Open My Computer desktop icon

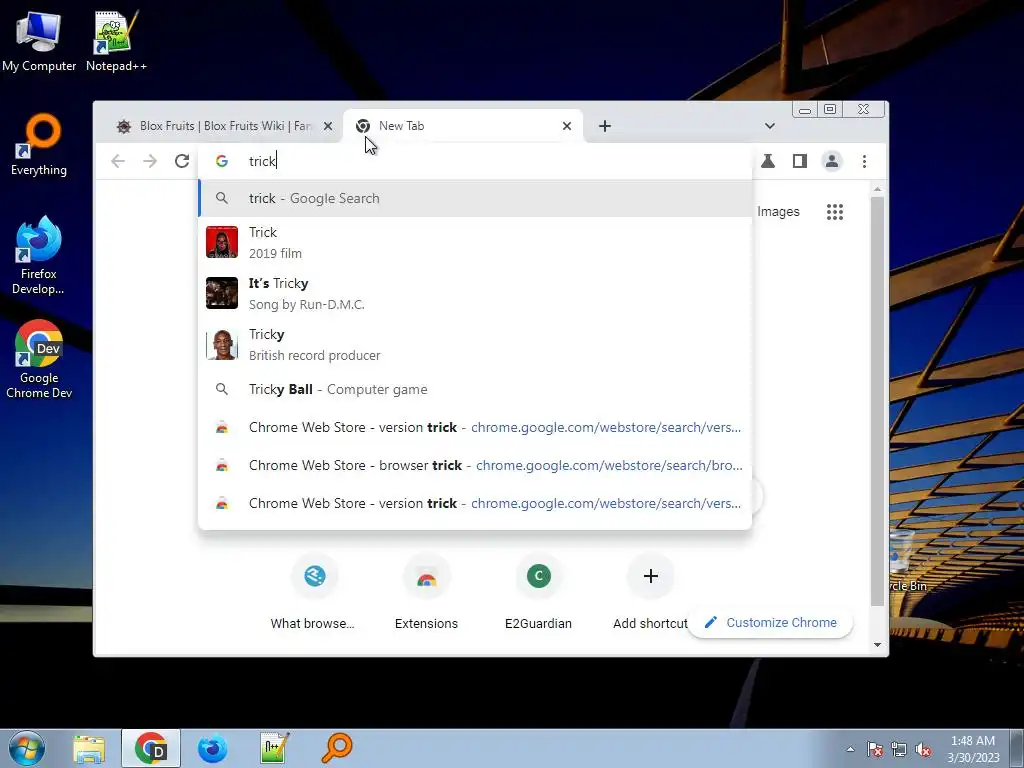[39, 41]
